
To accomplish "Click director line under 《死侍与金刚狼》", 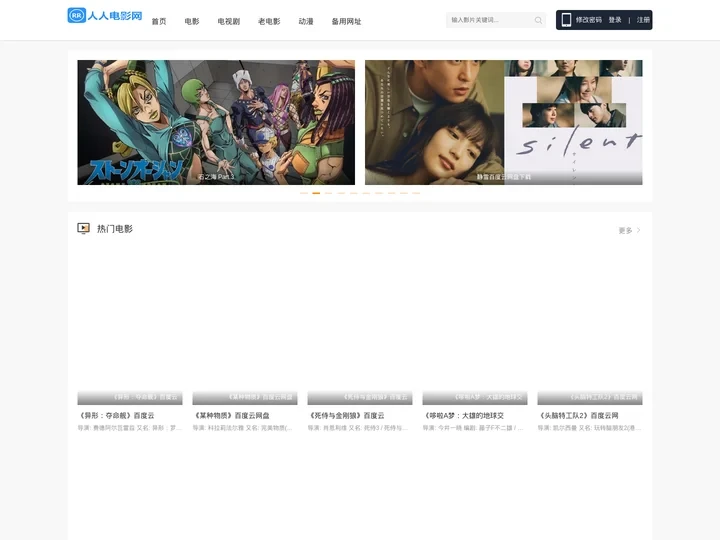I will (358, 428).
